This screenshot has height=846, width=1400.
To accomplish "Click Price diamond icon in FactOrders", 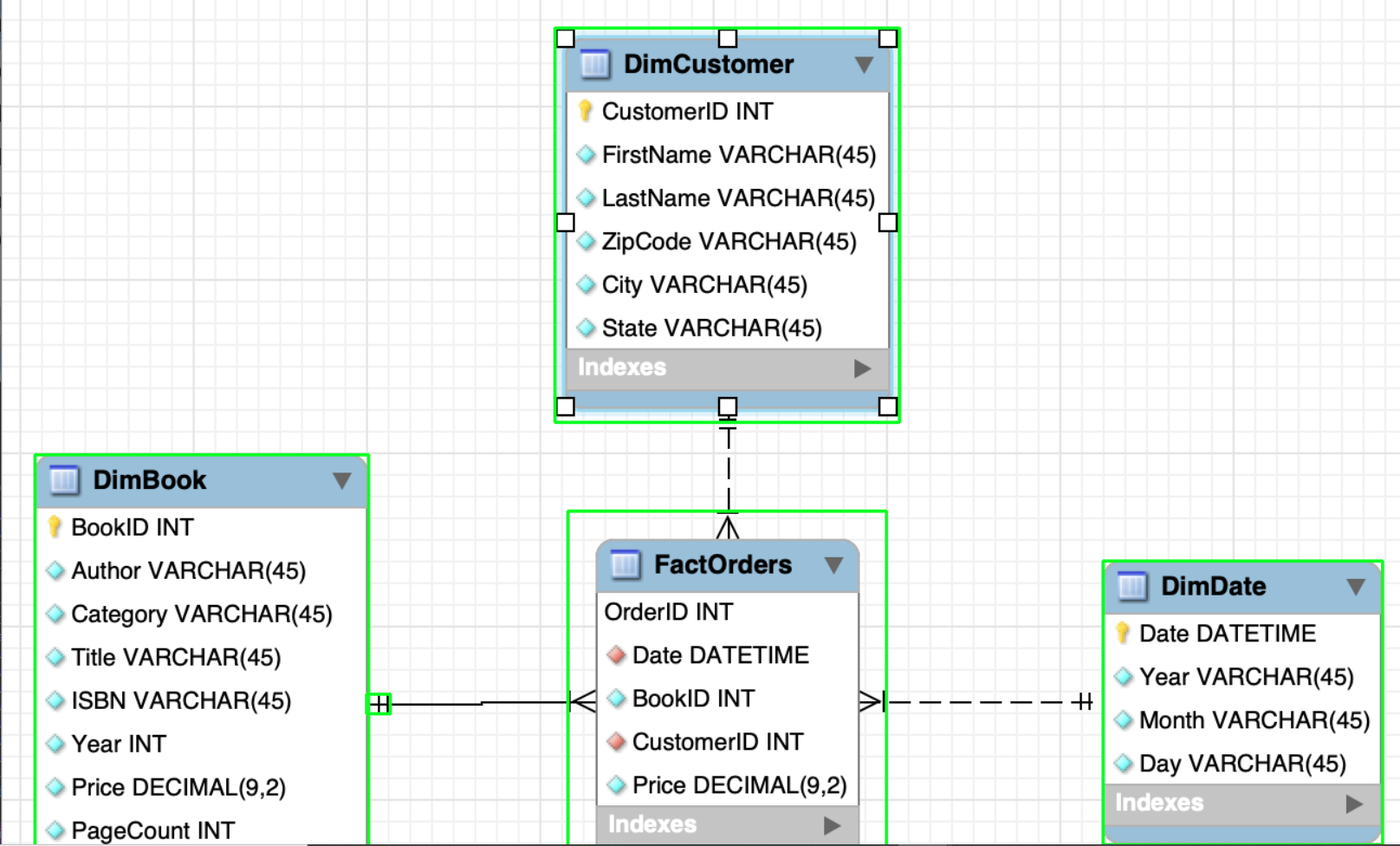I will point(617,785).
